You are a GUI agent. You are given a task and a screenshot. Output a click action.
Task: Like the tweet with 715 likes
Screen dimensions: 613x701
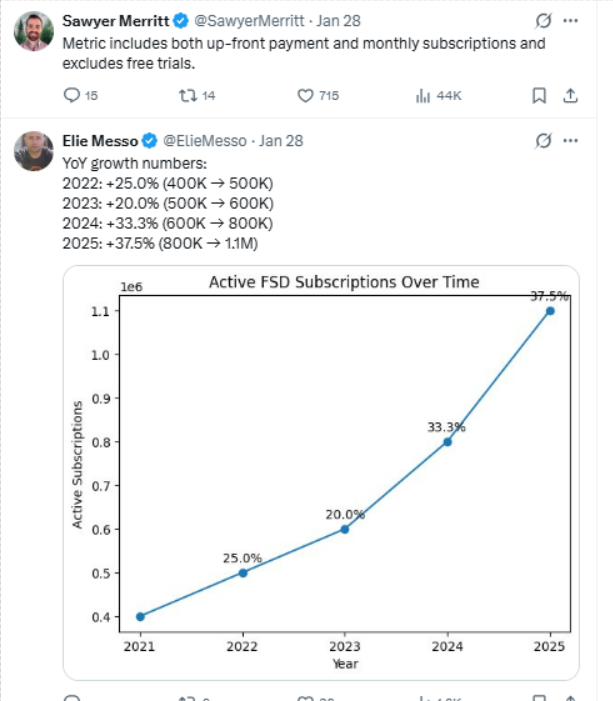[307, 96]
